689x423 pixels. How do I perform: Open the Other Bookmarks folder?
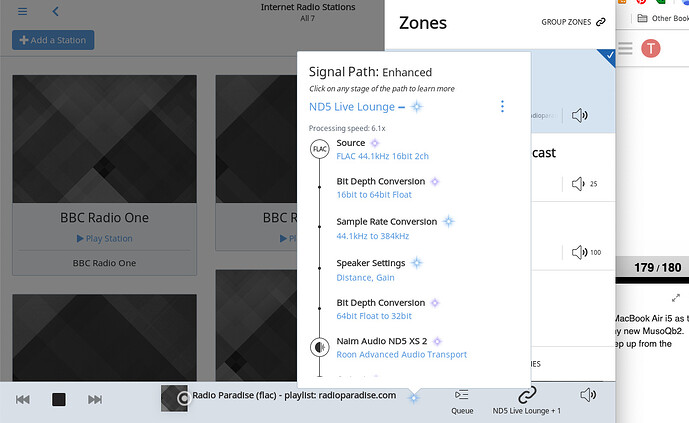pyautogui.click(x=668, y=18)
